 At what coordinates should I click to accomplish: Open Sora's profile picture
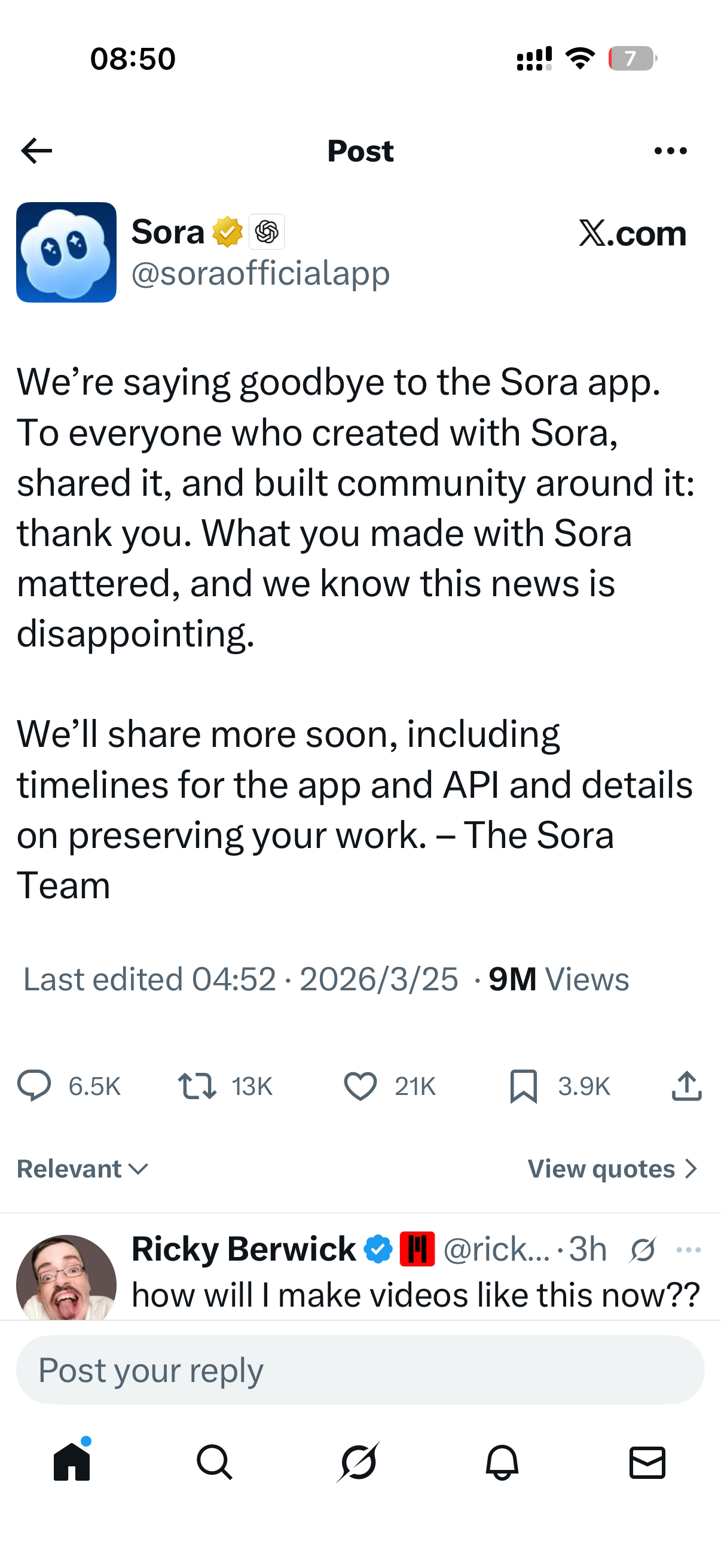pos(66,252)
